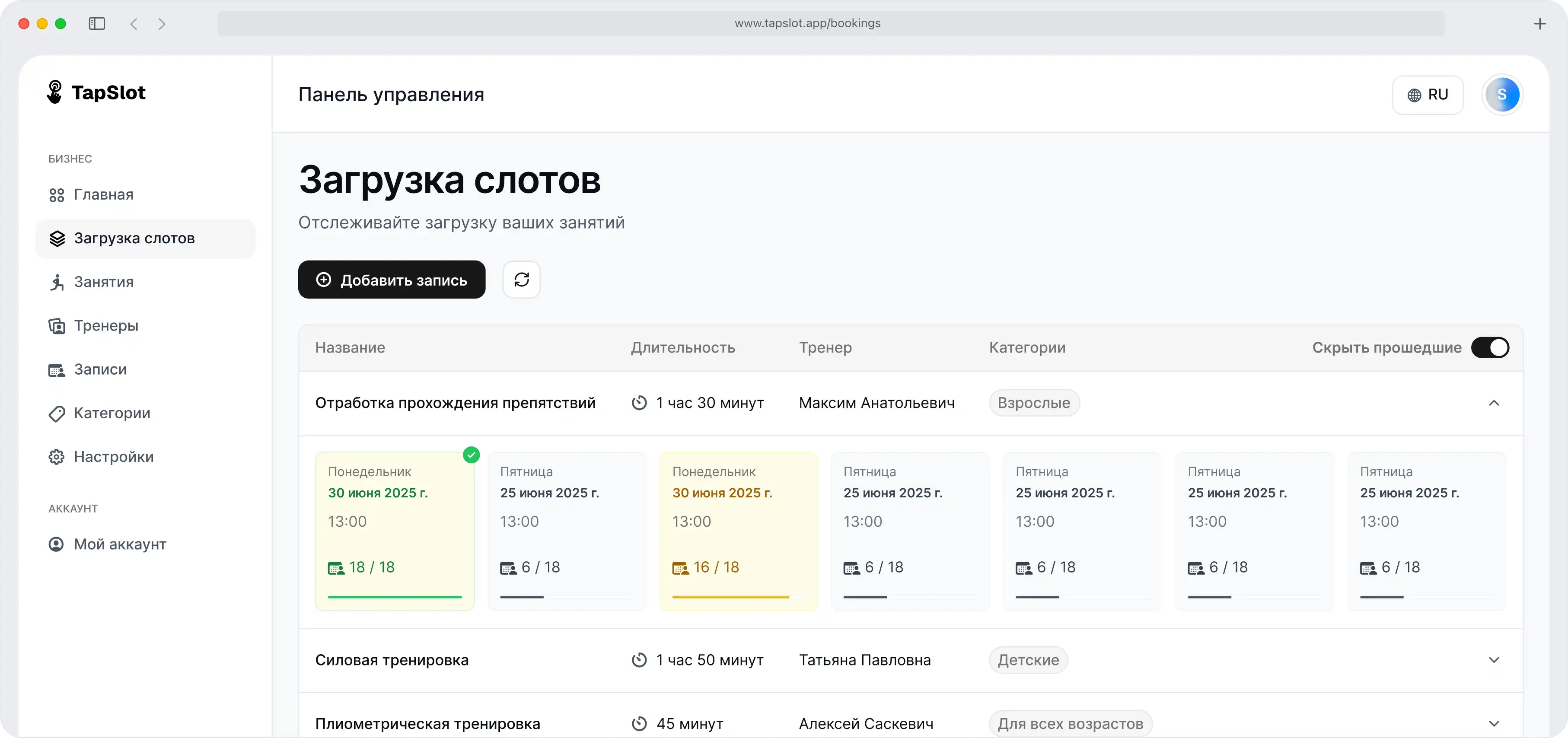Viewport: 1568px width, 738px height.
Task: Click the Тренеры icon in sidebar
Action: coord(57,326)
